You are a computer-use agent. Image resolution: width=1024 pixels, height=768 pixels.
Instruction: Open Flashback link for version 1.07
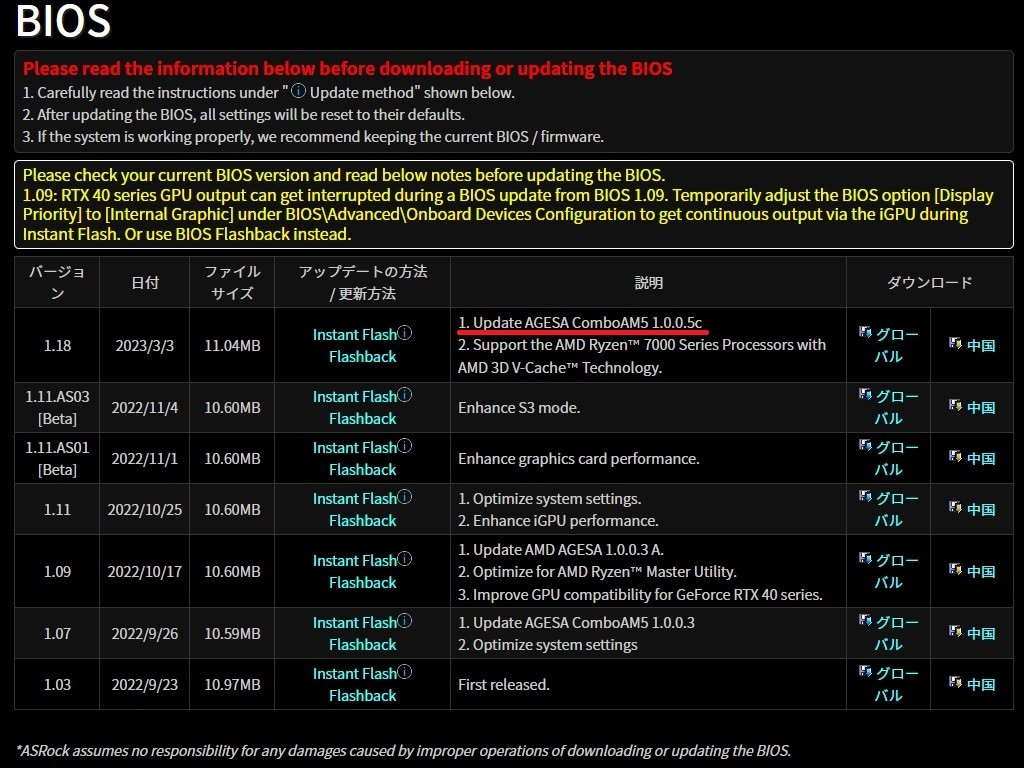point(362,645)
